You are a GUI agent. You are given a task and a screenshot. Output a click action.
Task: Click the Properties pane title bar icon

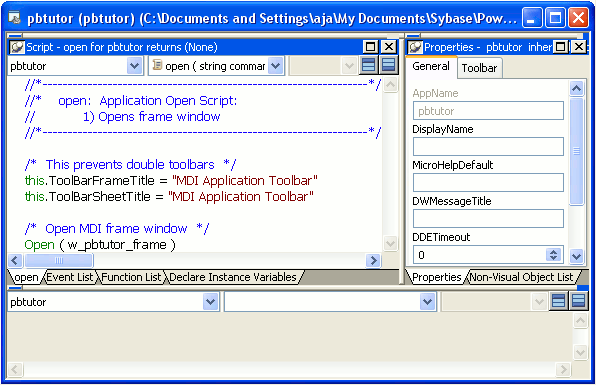coord(415,47)
